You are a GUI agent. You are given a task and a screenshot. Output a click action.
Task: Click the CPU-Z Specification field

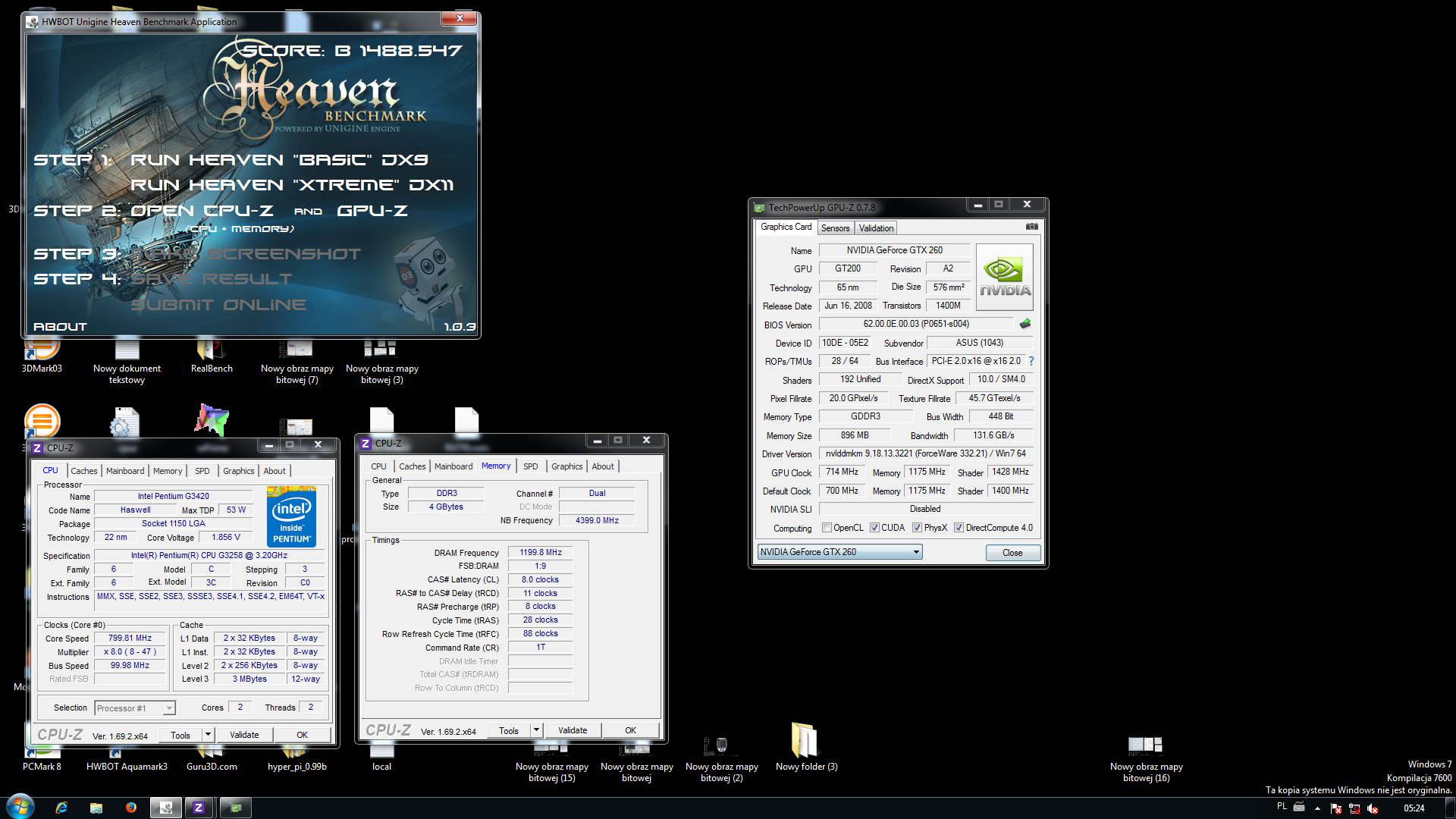(209, 556)
